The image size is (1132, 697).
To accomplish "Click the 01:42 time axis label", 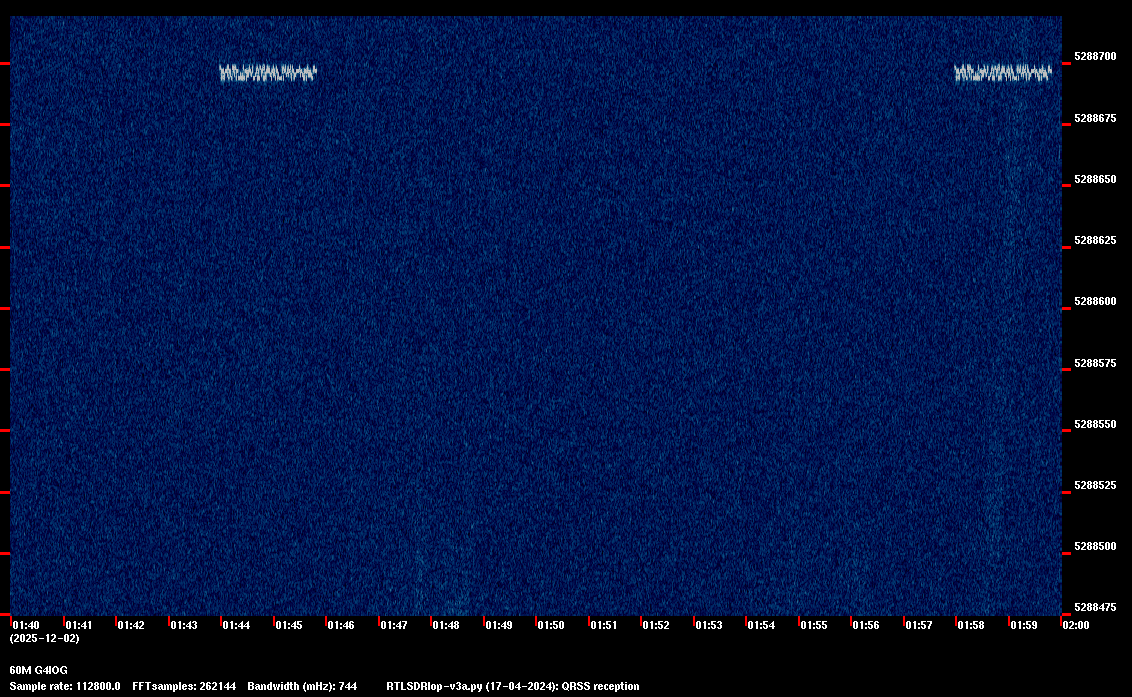I will tap(131, 625).
